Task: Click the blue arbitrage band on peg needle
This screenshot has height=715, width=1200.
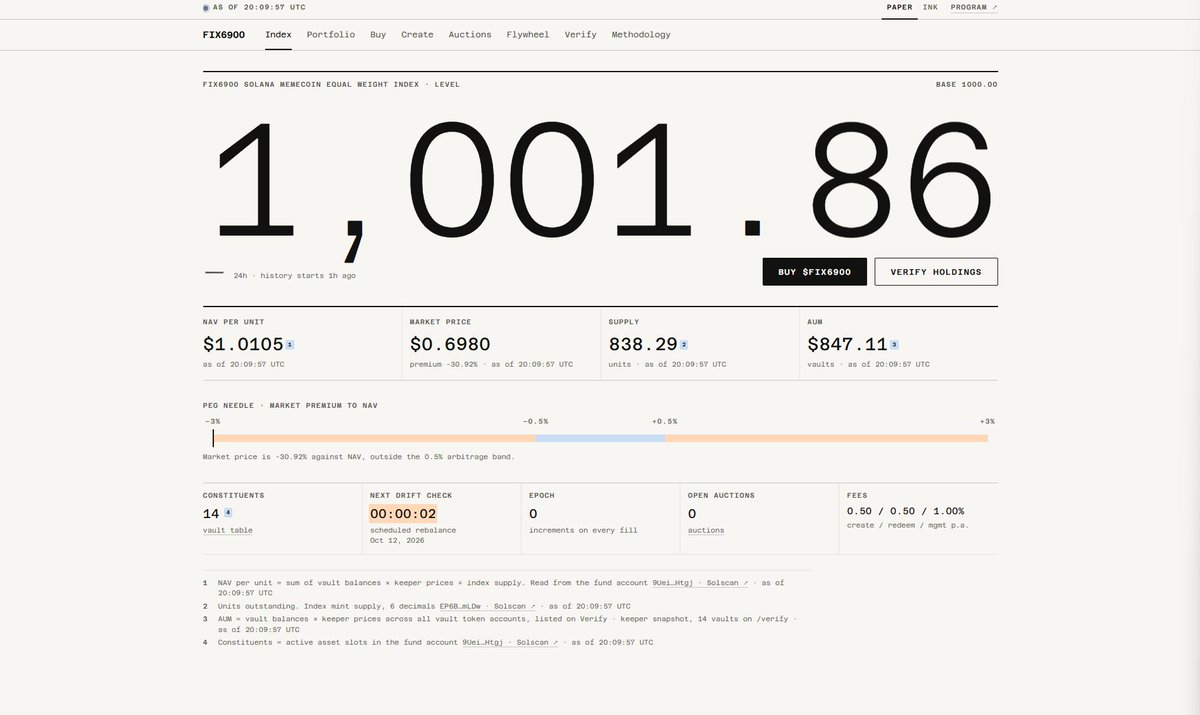Action: pyautogui.click(x=601, y=438)
